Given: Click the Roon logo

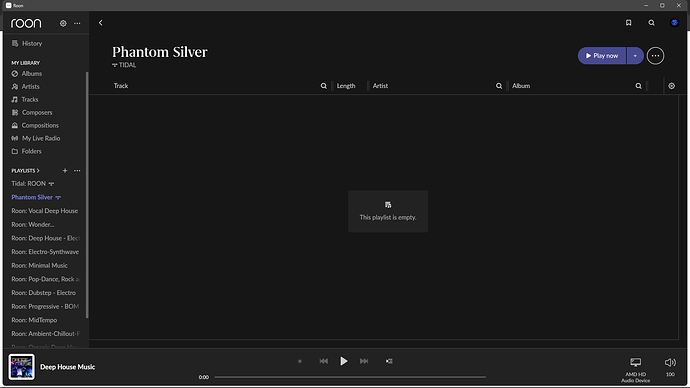Looking at the screenshot, I should 26,23.
